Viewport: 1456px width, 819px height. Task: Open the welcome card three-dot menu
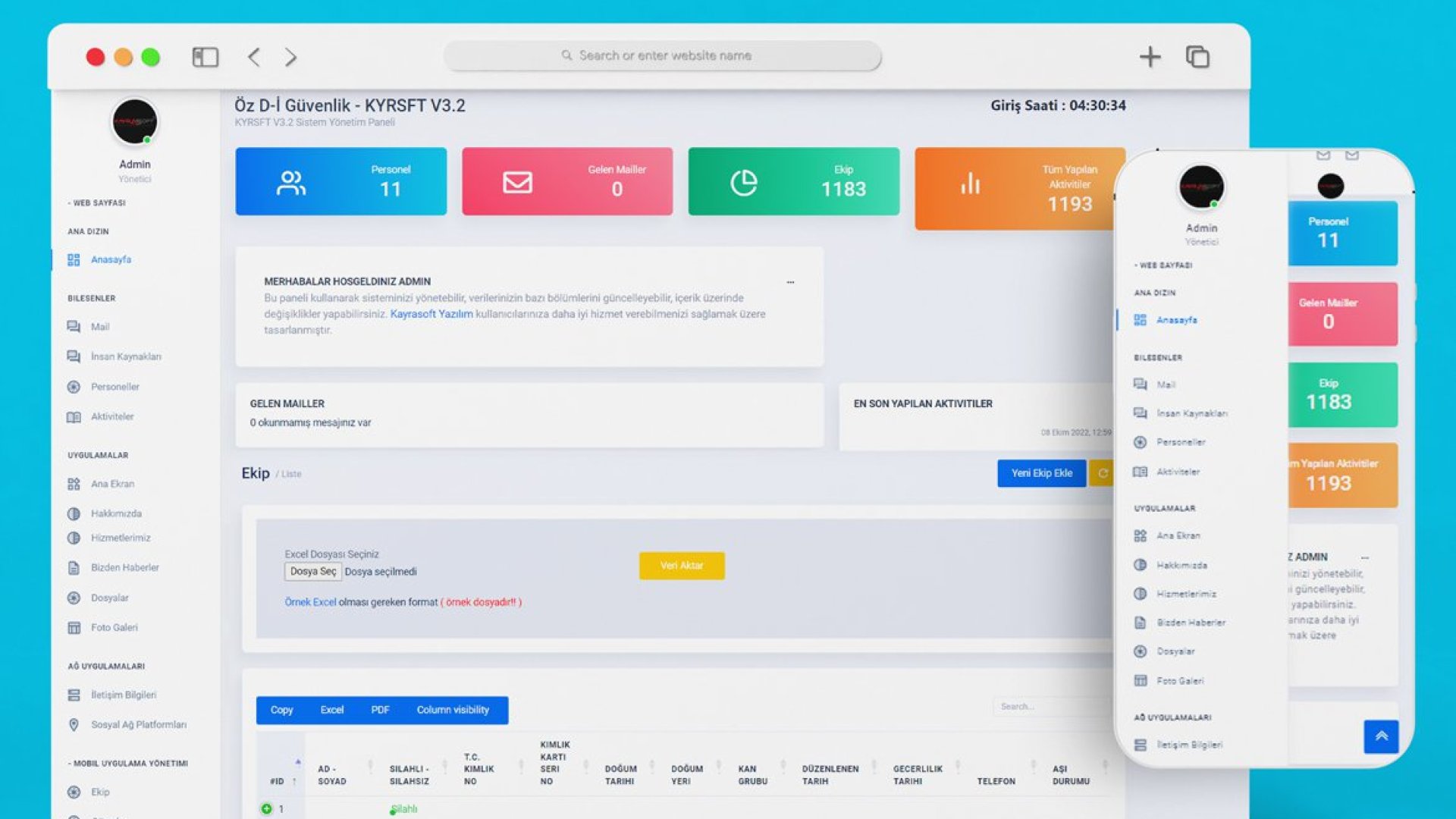pyautogui.click(x=790, y=282)
